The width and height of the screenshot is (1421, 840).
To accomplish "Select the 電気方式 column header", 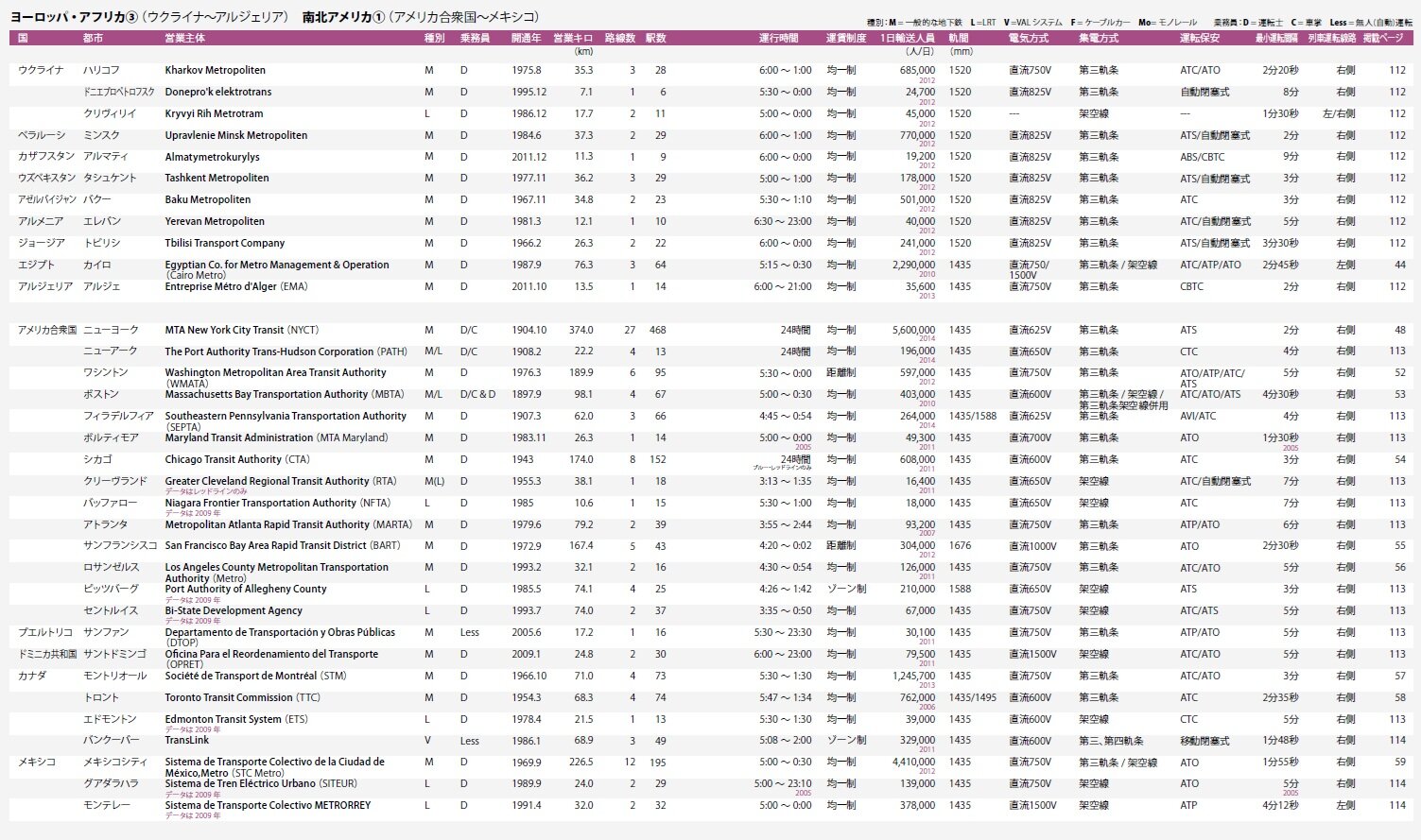I will [1029, 38].
